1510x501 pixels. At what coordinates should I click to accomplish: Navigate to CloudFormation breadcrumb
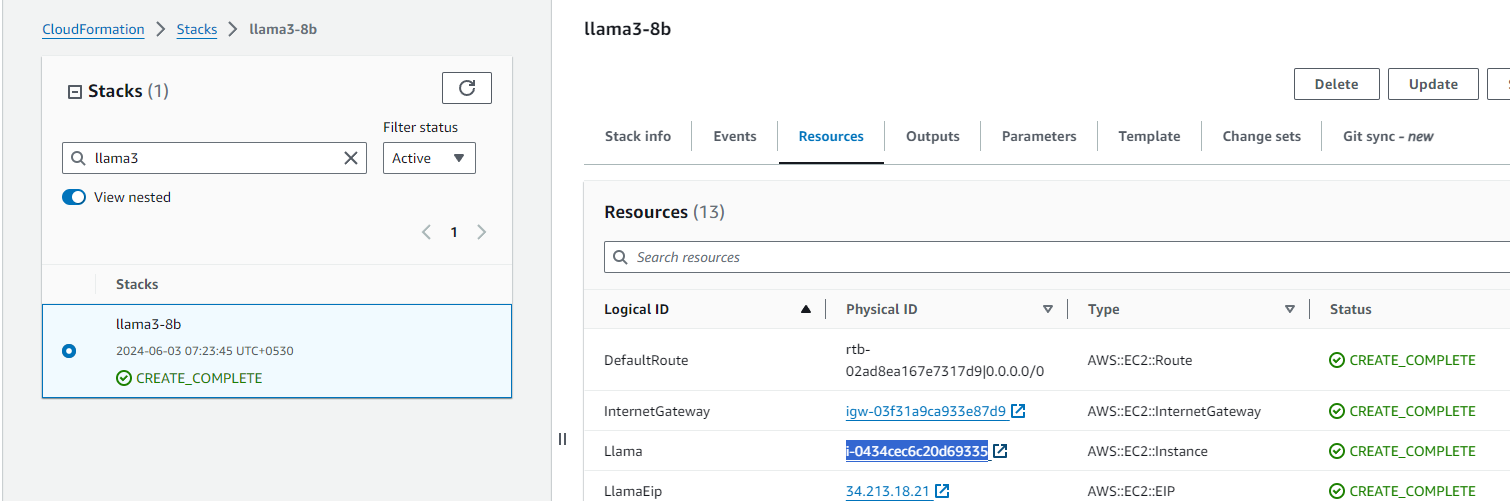point(93,29)
